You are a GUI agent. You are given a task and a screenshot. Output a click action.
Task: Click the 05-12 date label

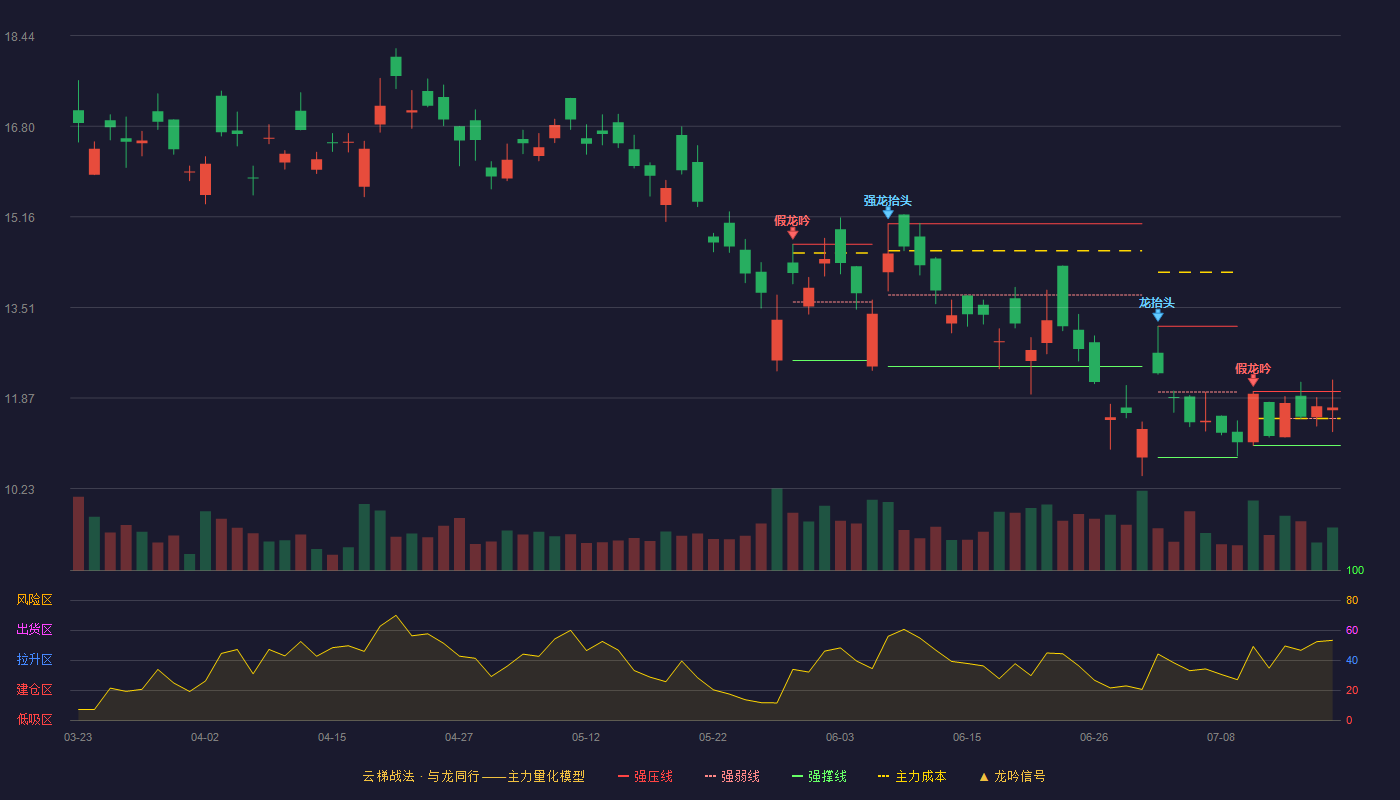(586, 737)
